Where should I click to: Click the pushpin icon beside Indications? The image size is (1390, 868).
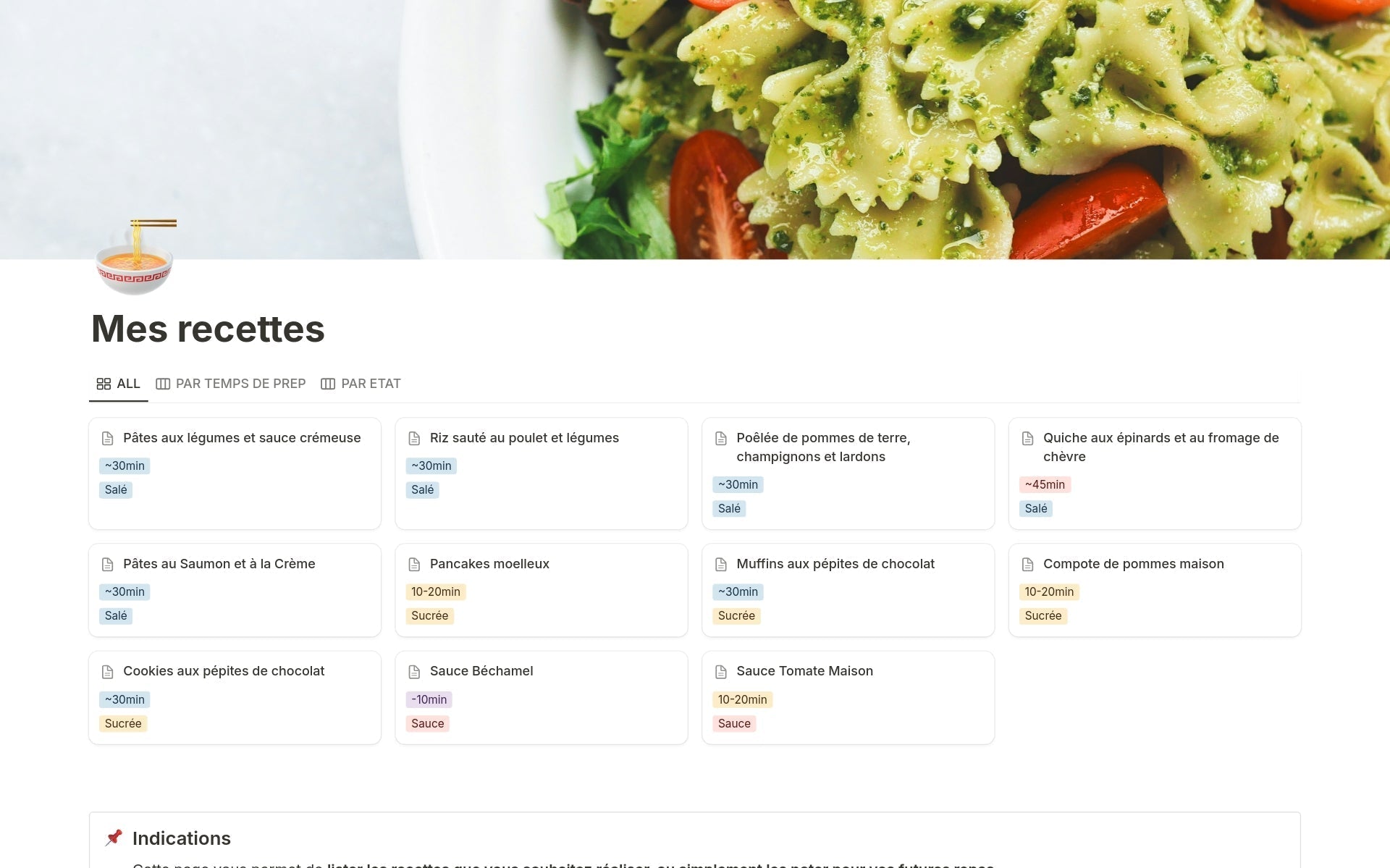[114, 838]
